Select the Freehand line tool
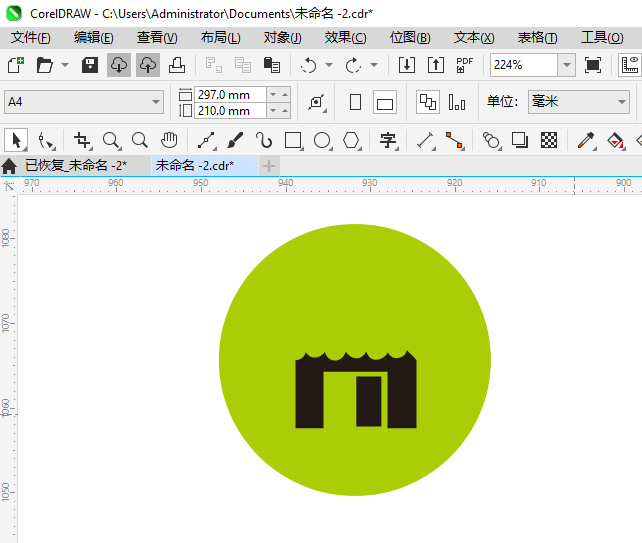Screen dimensions: 642x543 coord(206,140)
